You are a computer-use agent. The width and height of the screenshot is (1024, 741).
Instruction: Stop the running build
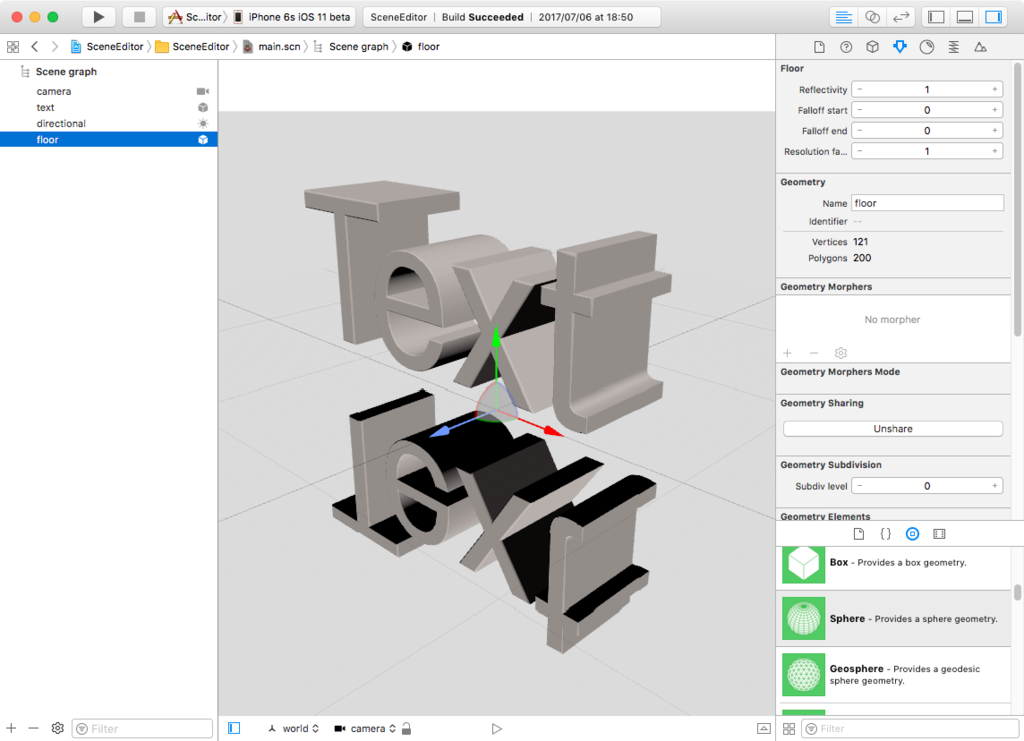(x=139, y=17)
